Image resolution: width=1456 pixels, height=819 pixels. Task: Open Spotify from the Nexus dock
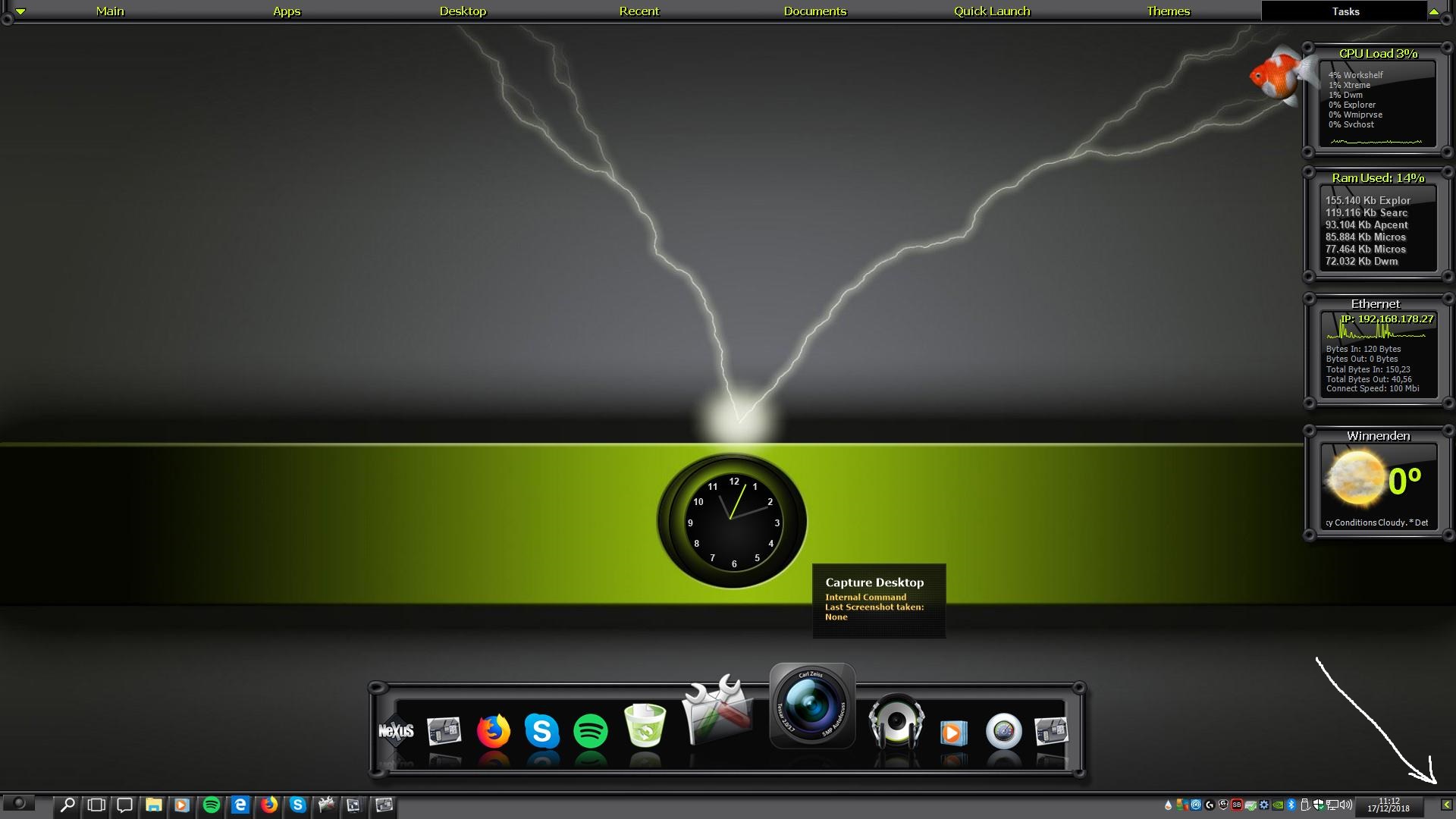(591, 732)
